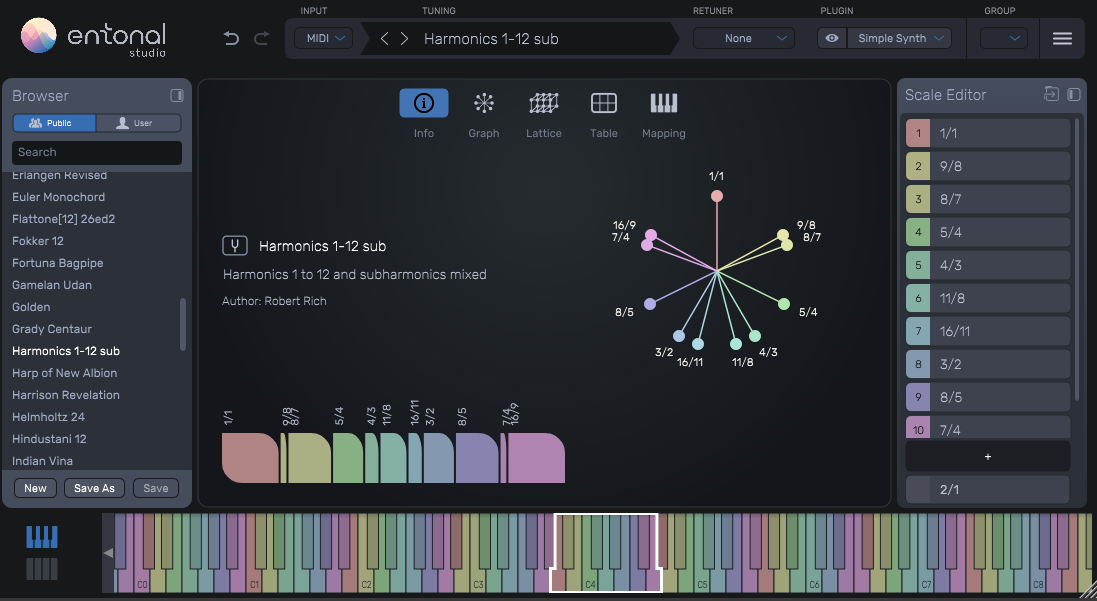The image size is (1097, 601).
Task: Click the Scale Editor export icon
Action: pyautogui.click(x=1051, y=94)
